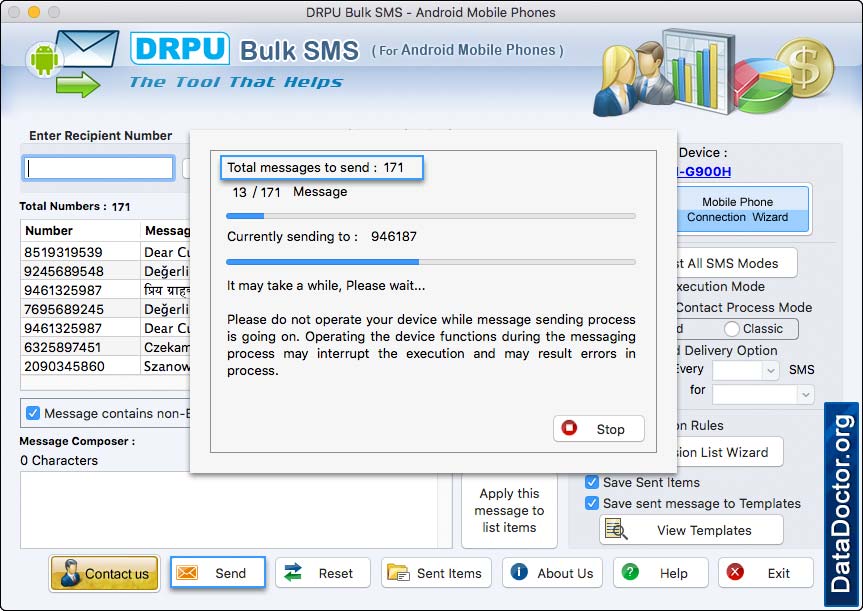Click the Currently sending to 946187 text
The height and width of the screenshot is (611, 863).
(322, 237)
